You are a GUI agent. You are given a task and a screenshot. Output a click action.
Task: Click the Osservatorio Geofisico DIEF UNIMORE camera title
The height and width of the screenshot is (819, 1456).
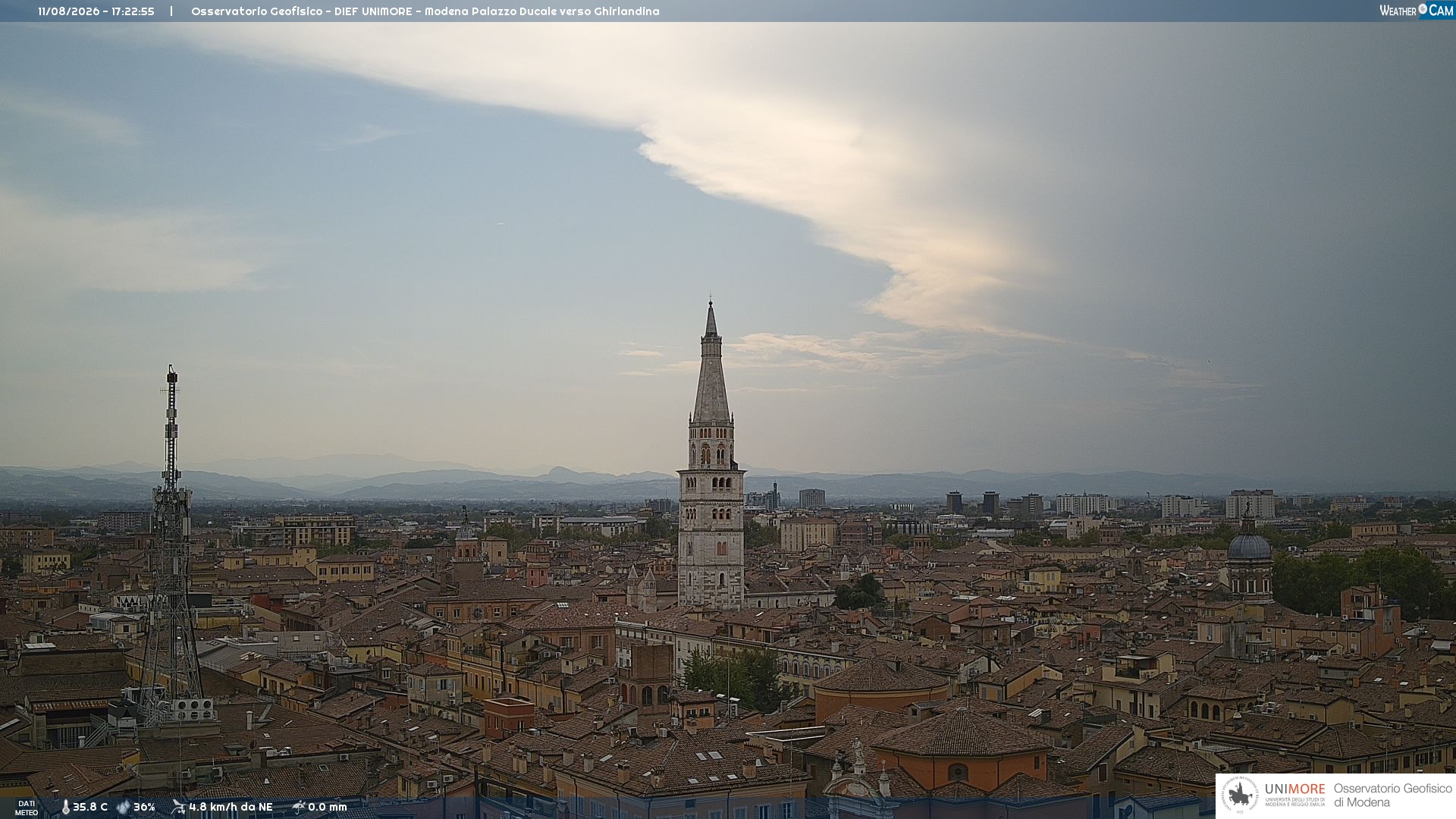[425, 11]
